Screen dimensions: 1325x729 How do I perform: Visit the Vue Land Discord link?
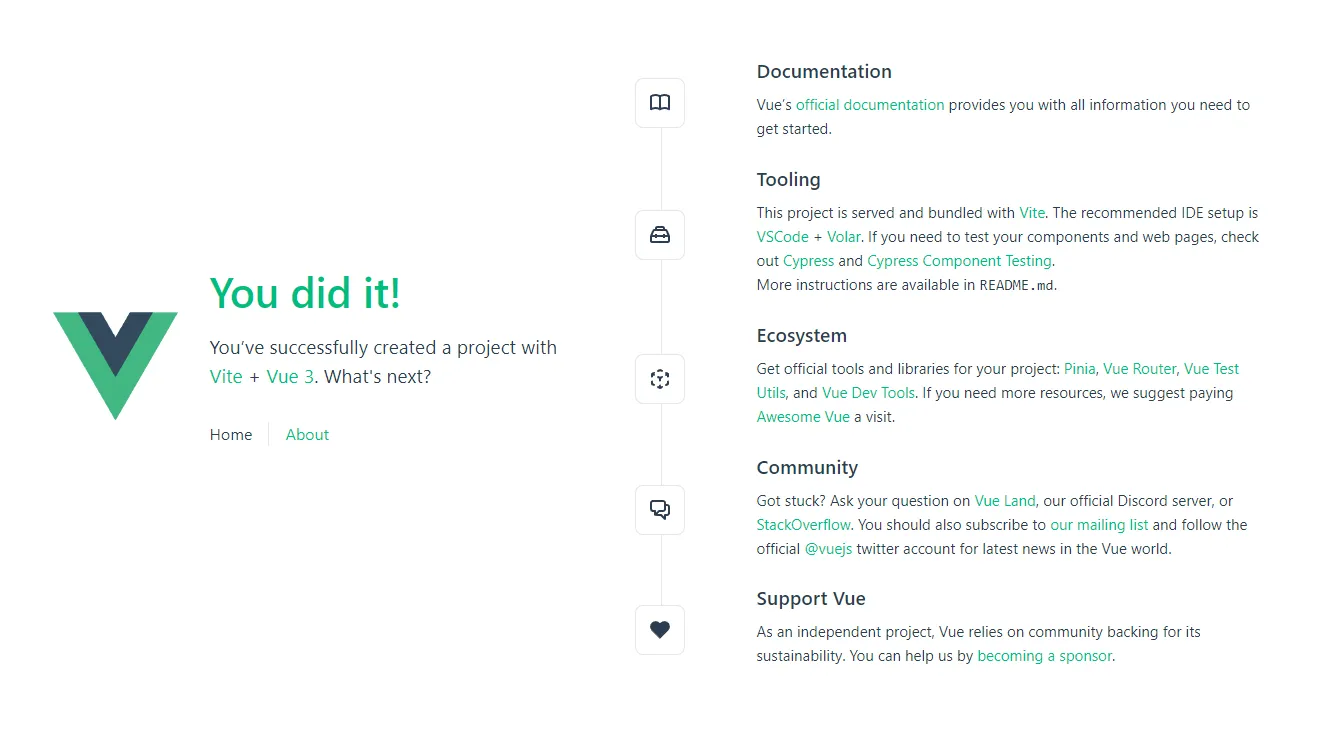click(1005, 501)
